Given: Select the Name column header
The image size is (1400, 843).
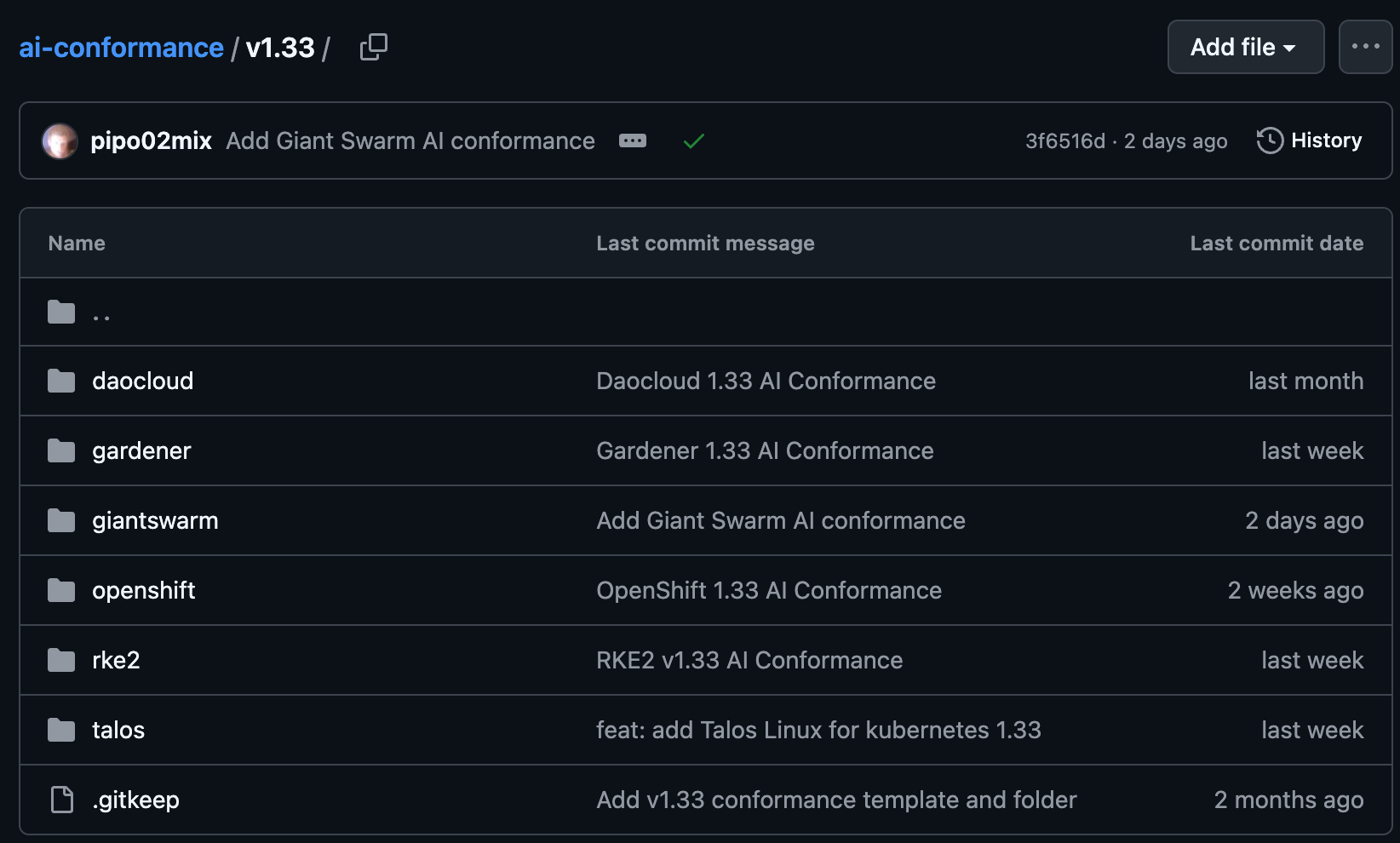Looking at the screenshot, I should pos(76,243).
